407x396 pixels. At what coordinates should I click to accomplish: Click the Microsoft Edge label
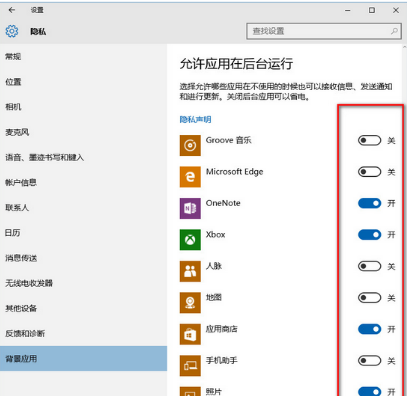tap(234, 172)
